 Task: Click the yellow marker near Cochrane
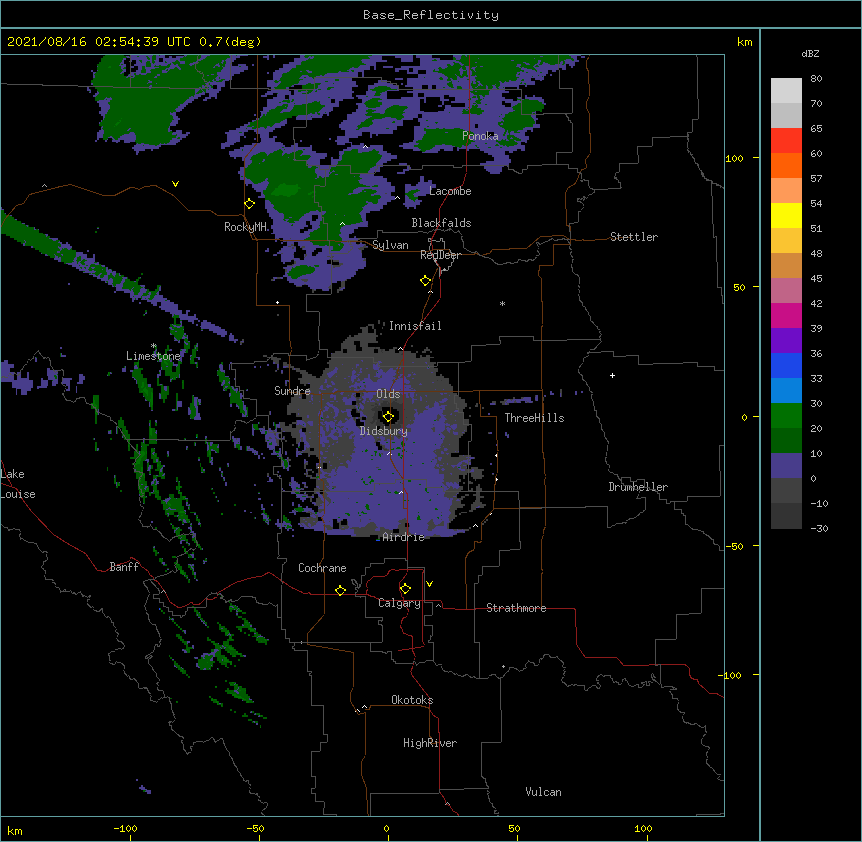pos(340,590)
